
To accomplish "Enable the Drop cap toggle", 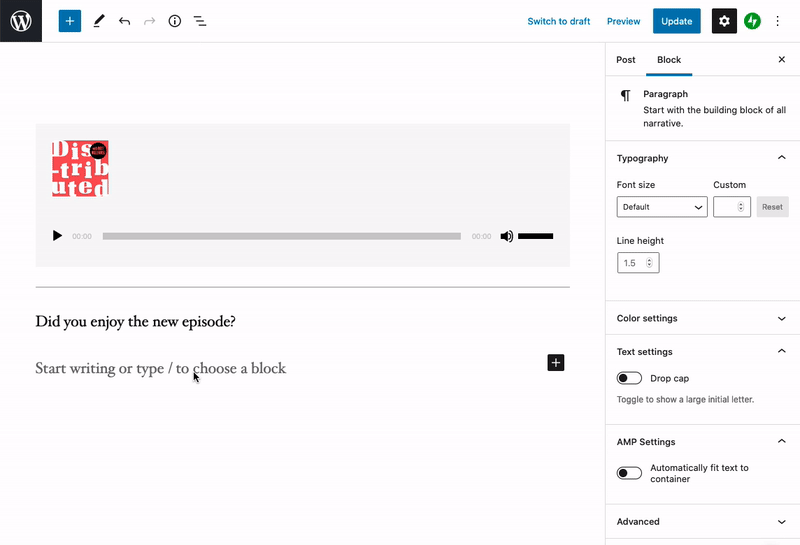I will 629,378.
